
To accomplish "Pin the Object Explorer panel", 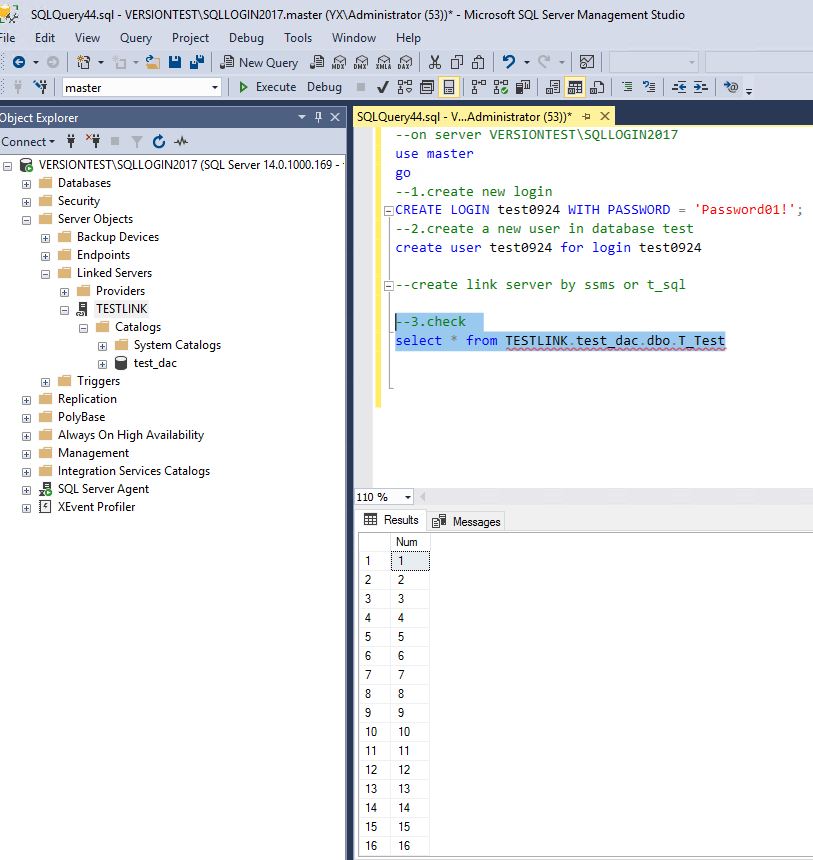I will pyautogui.click(x=319, y=117).
